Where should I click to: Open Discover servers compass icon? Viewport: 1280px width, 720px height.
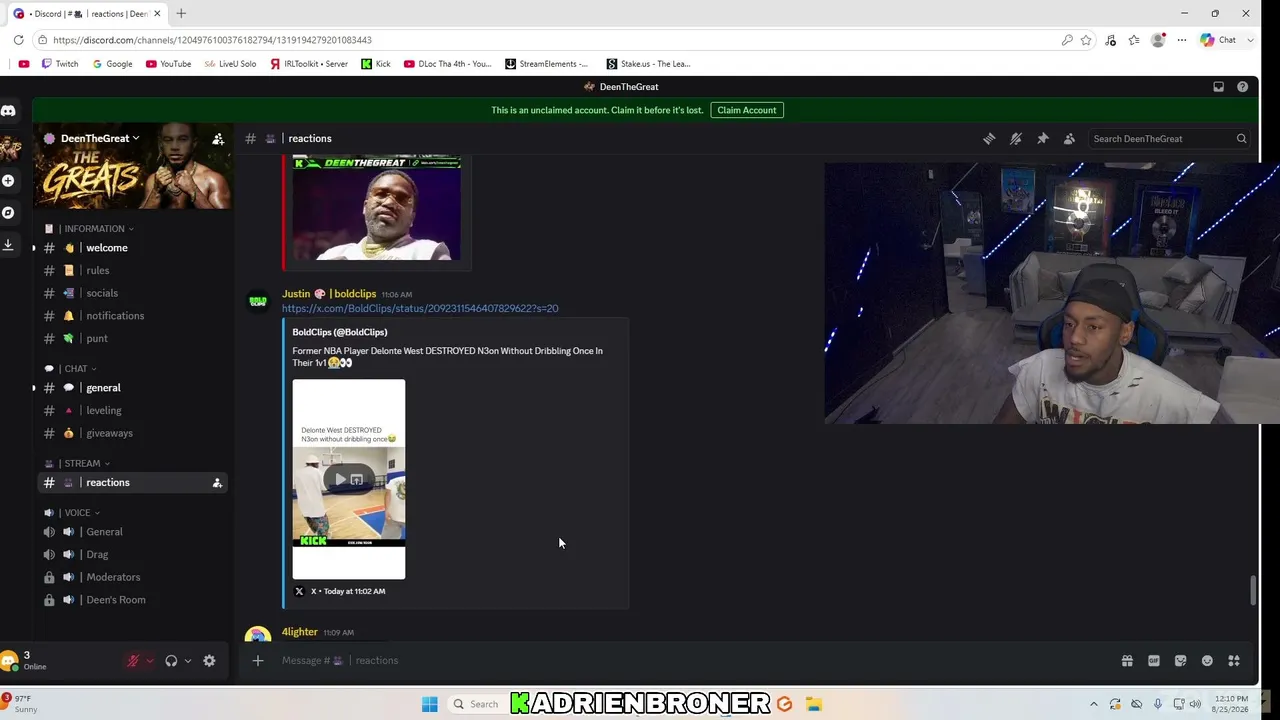tap(8, 213)
